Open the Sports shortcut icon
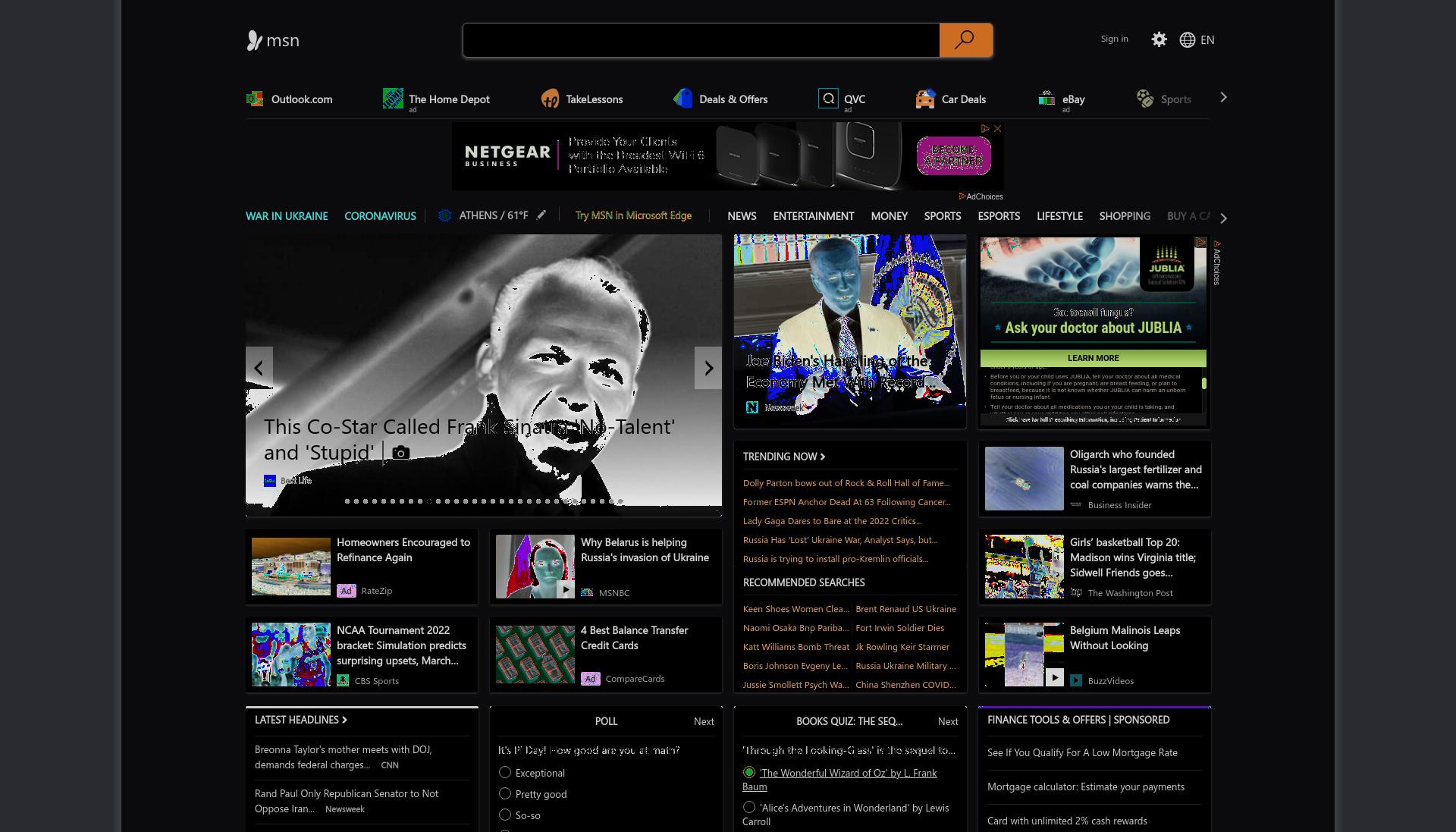Image resolution: width=1456 pixels, height=832 pixels. pyautogui.click(x=1145, y=99)
